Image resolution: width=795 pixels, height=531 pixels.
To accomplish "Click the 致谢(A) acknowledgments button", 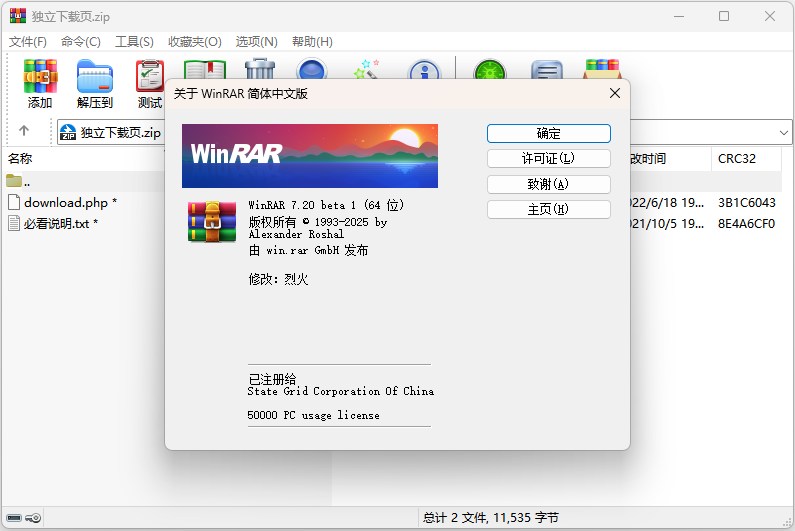I will (549, 184).
